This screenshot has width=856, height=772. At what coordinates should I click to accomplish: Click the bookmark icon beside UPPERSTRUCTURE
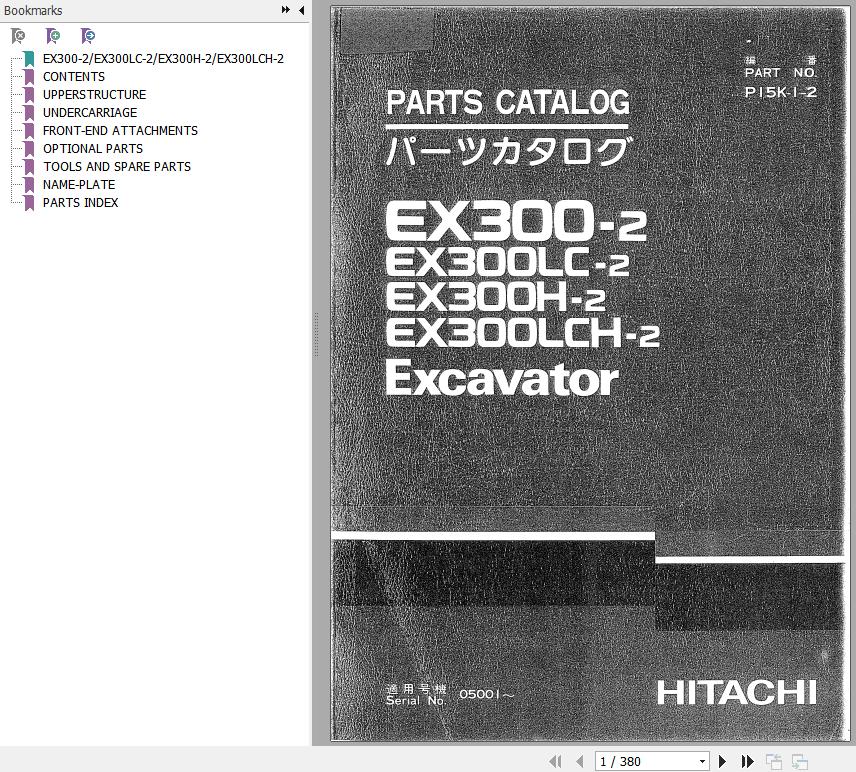point(29,94)
